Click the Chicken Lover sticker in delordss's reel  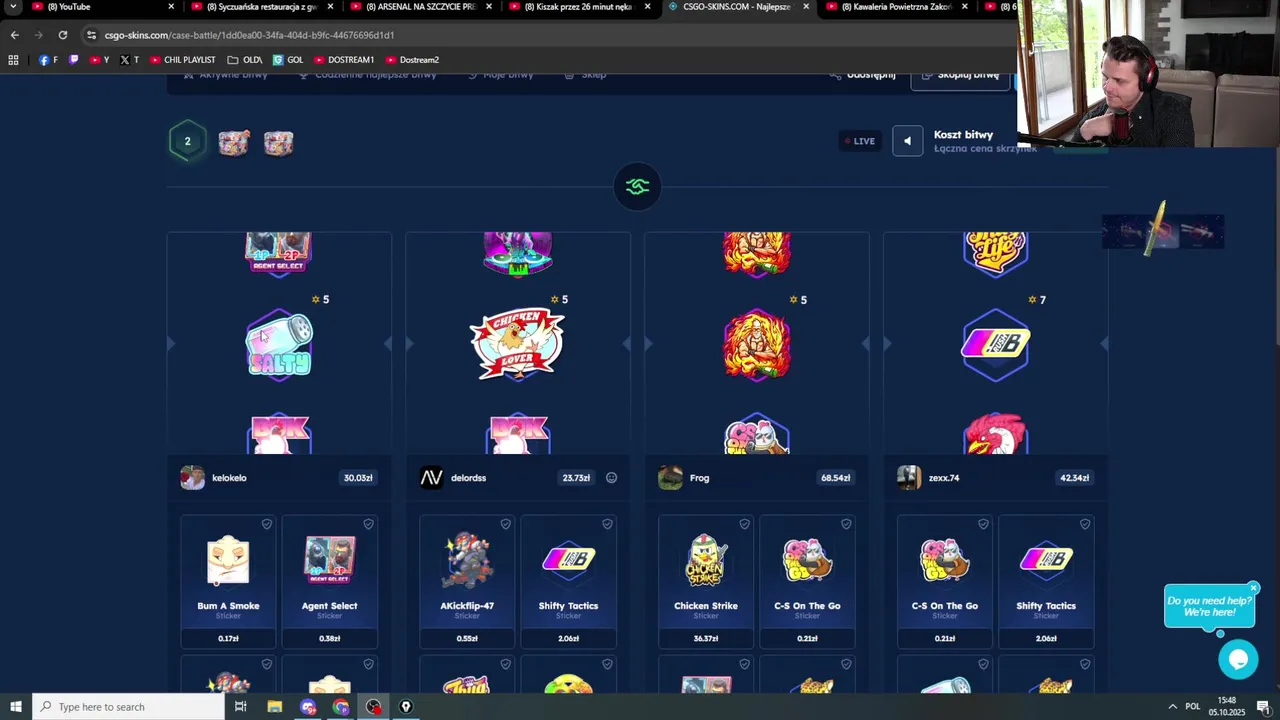click(x=517, y=345)
